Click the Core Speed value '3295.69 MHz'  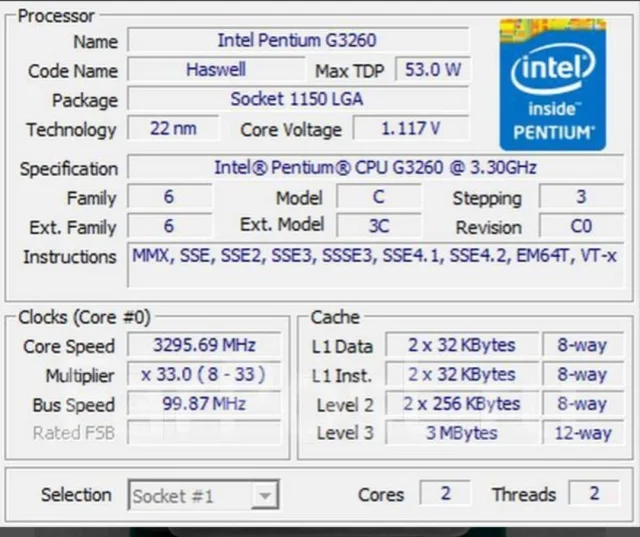204,345
